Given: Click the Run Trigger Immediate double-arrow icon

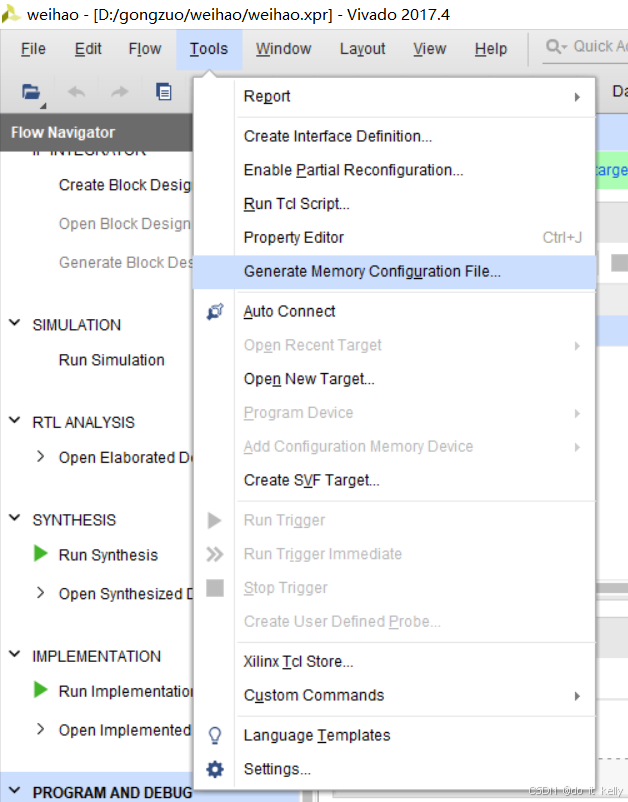Looking at the screenshot, I should click(215, 554).
